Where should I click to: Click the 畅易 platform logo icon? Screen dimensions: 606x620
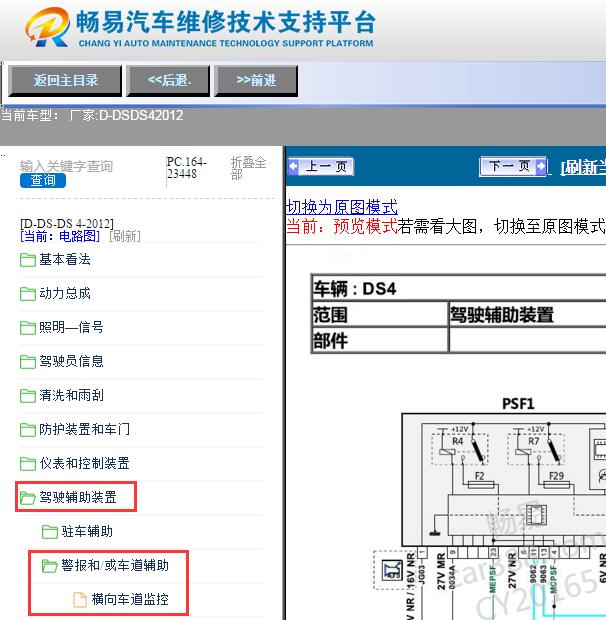pos(47,27)
